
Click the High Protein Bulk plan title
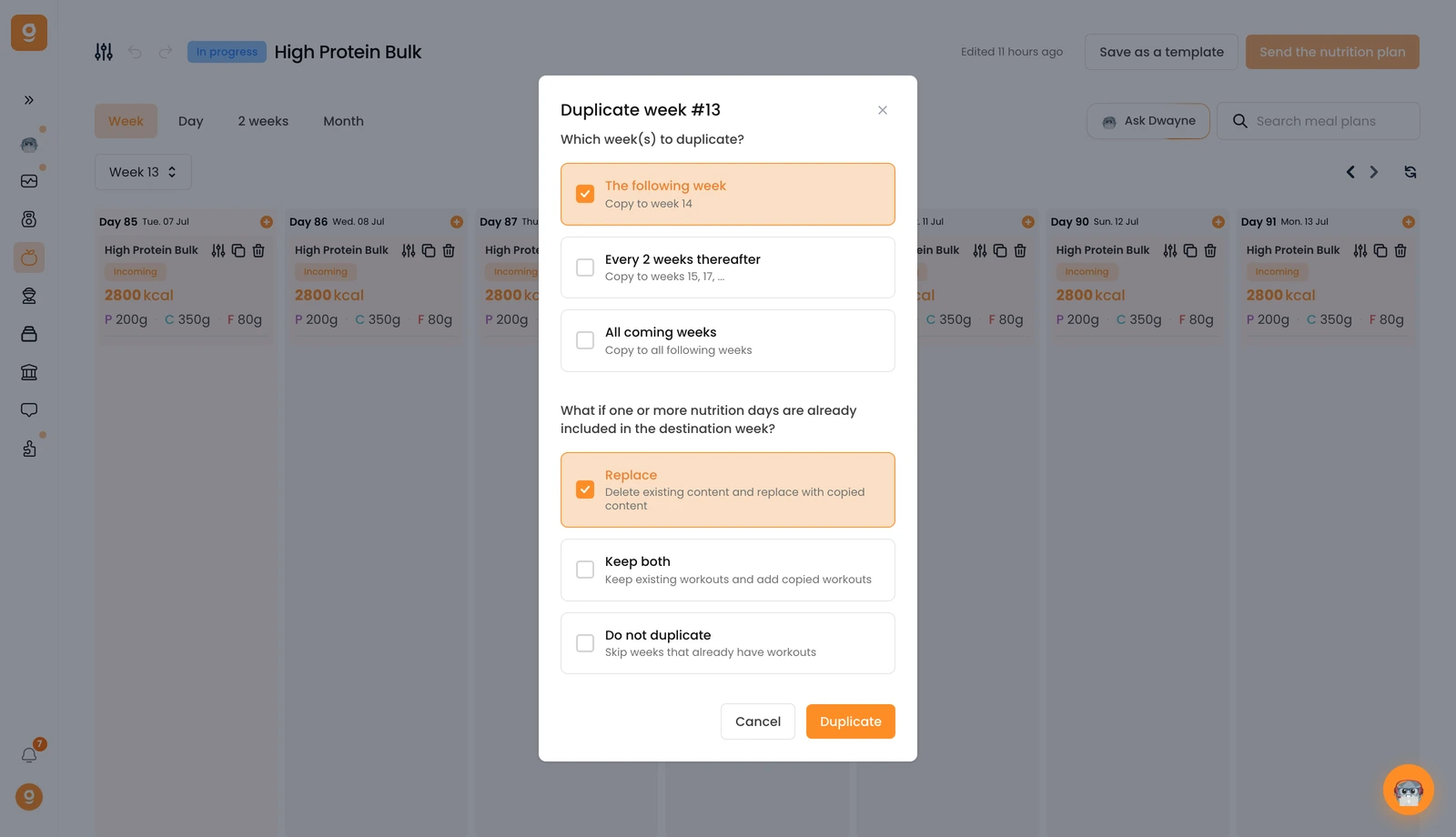coord(348,52)
